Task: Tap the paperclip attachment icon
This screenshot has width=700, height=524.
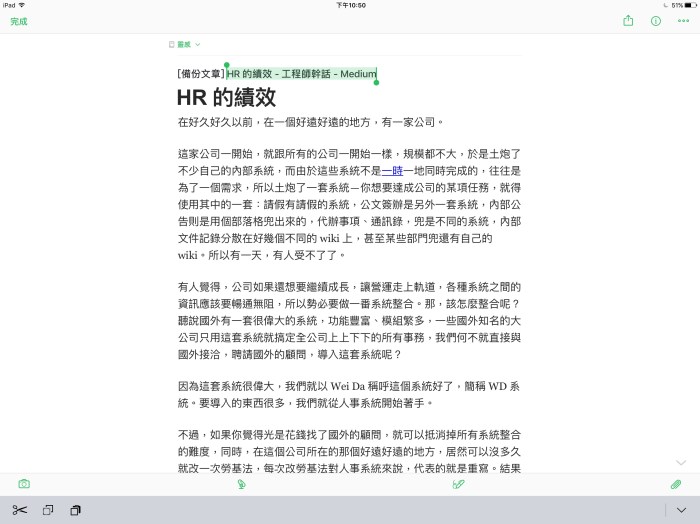Action: tap(676, 484)
